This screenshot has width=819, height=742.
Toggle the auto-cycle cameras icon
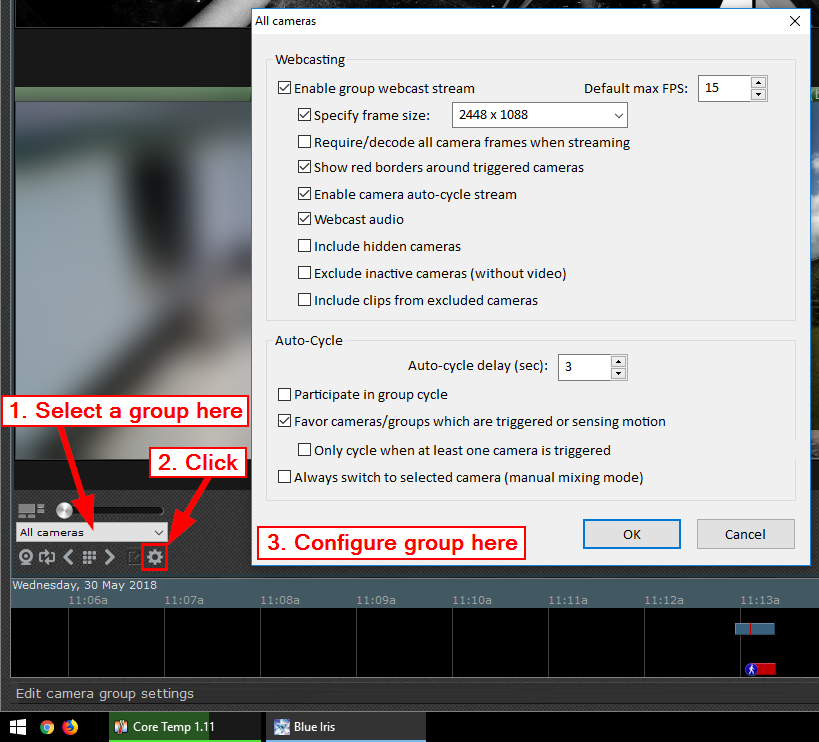(x=47, y=557)
